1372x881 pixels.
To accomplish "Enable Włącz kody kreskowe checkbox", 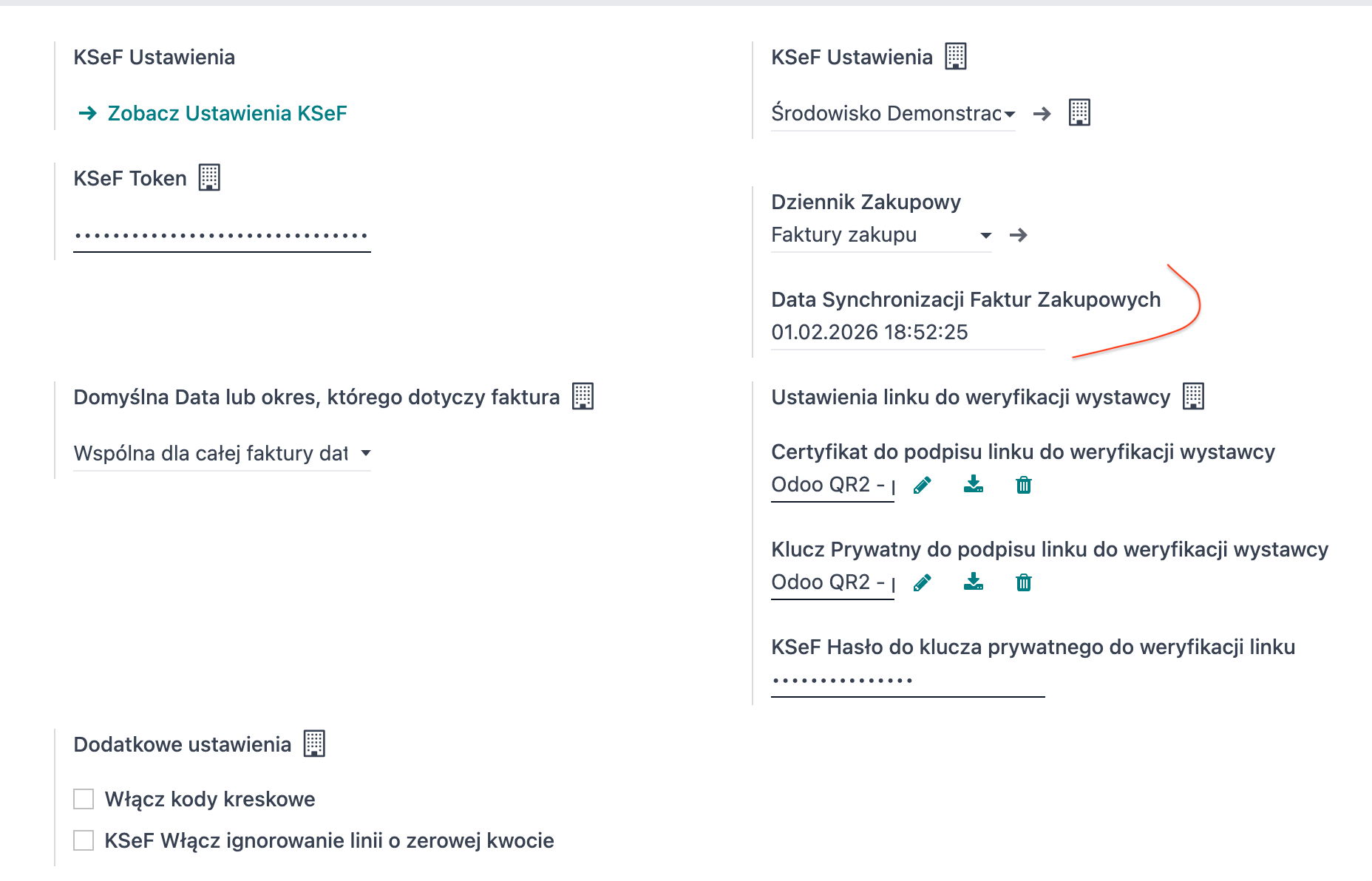I will click(x=84, y=799).
